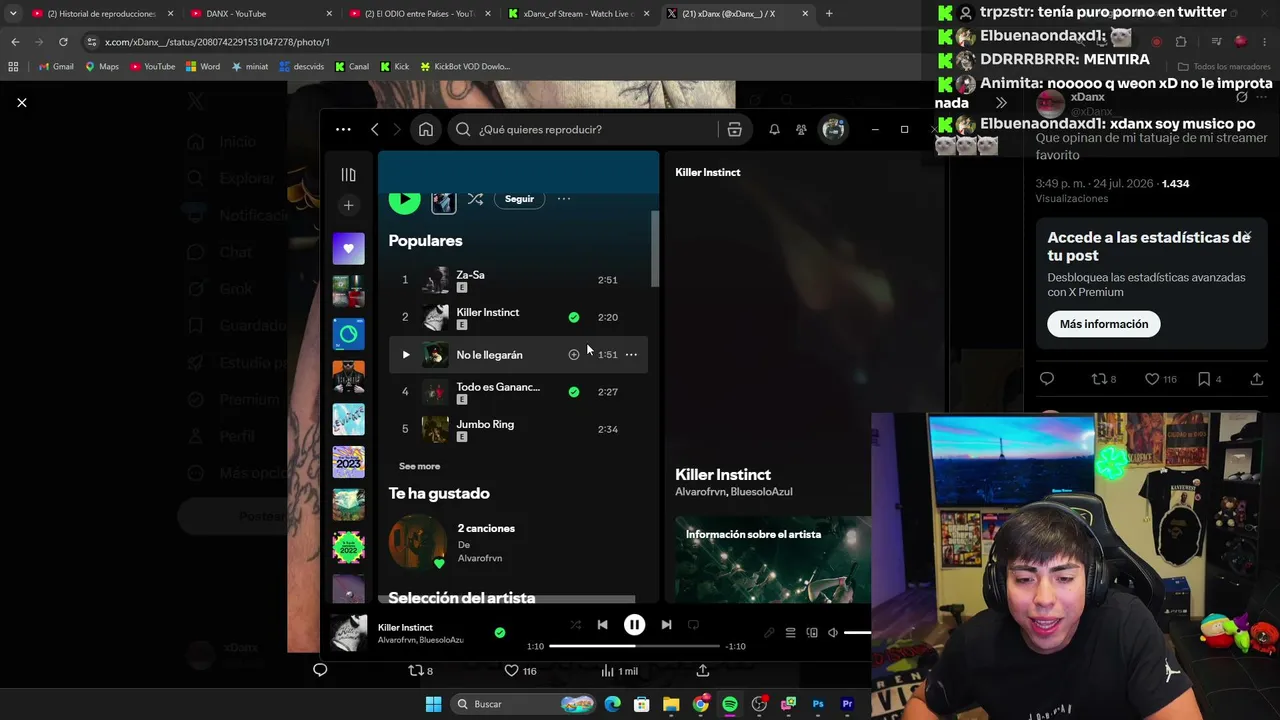Create a new playlist with plus button
This screenshot has height=720, width=1280.
(x=348, y=205)
